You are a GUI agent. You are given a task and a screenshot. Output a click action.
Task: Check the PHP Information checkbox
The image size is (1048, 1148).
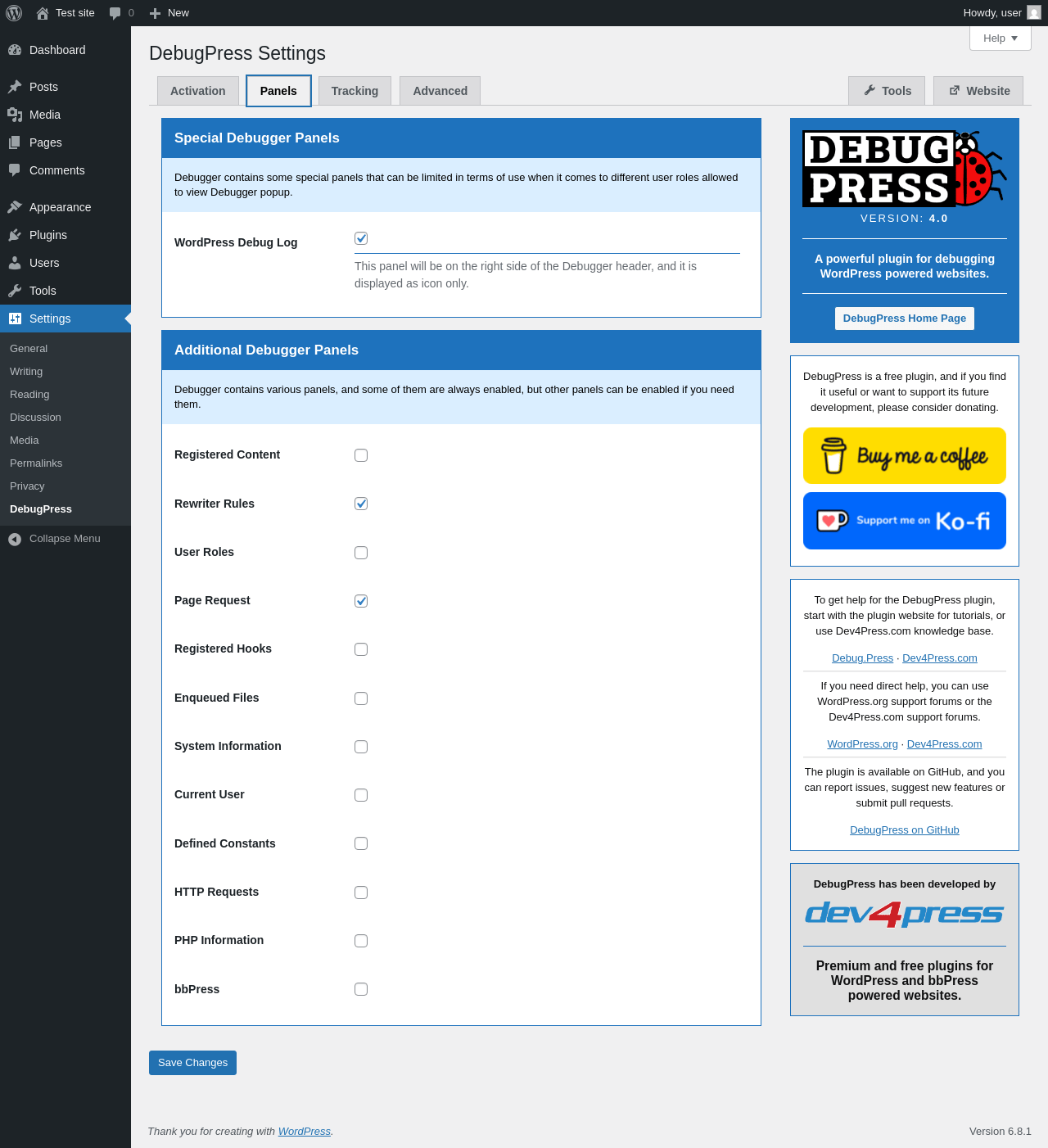[361, 941]
